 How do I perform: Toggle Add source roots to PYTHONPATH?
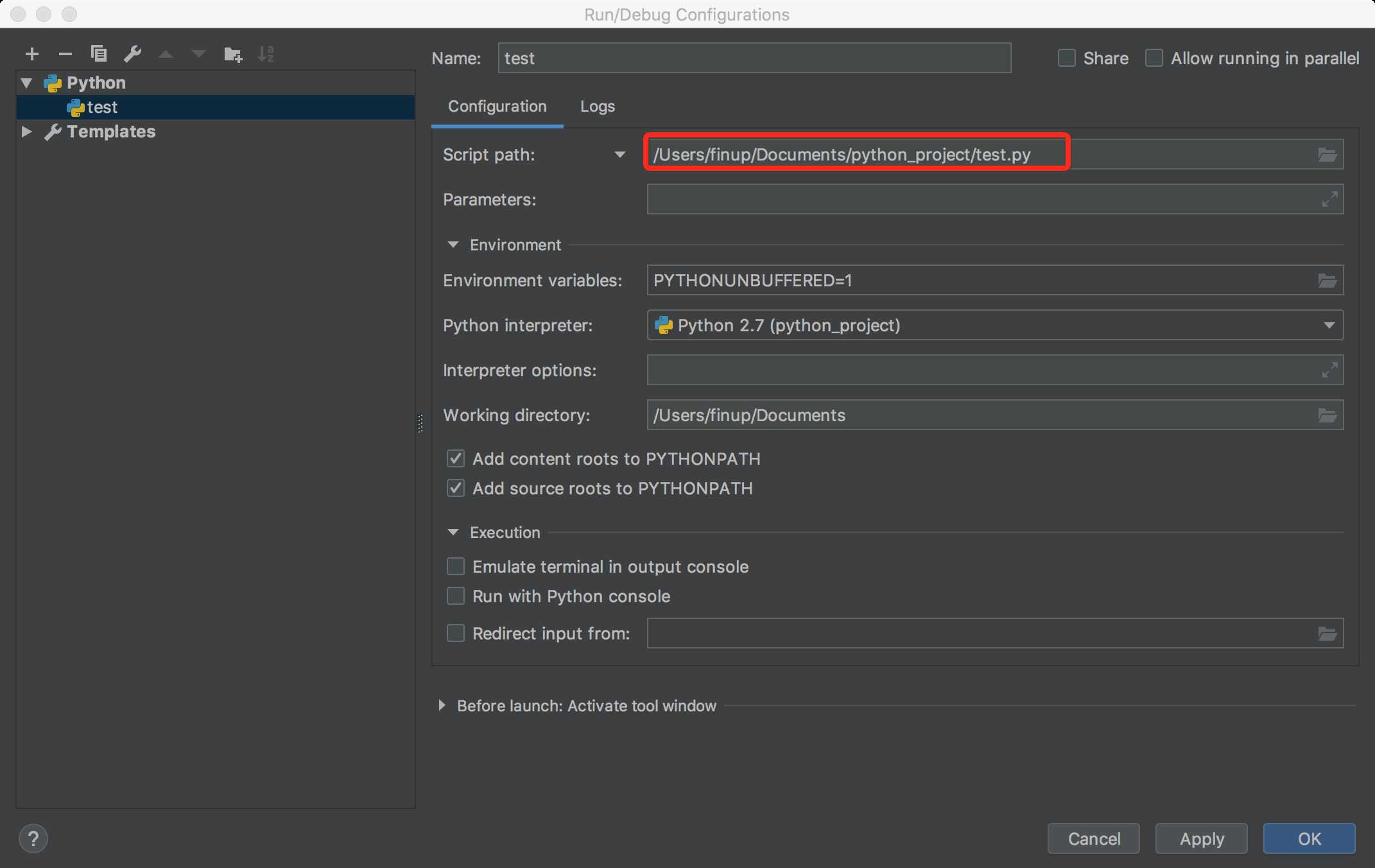pos(455,488)
